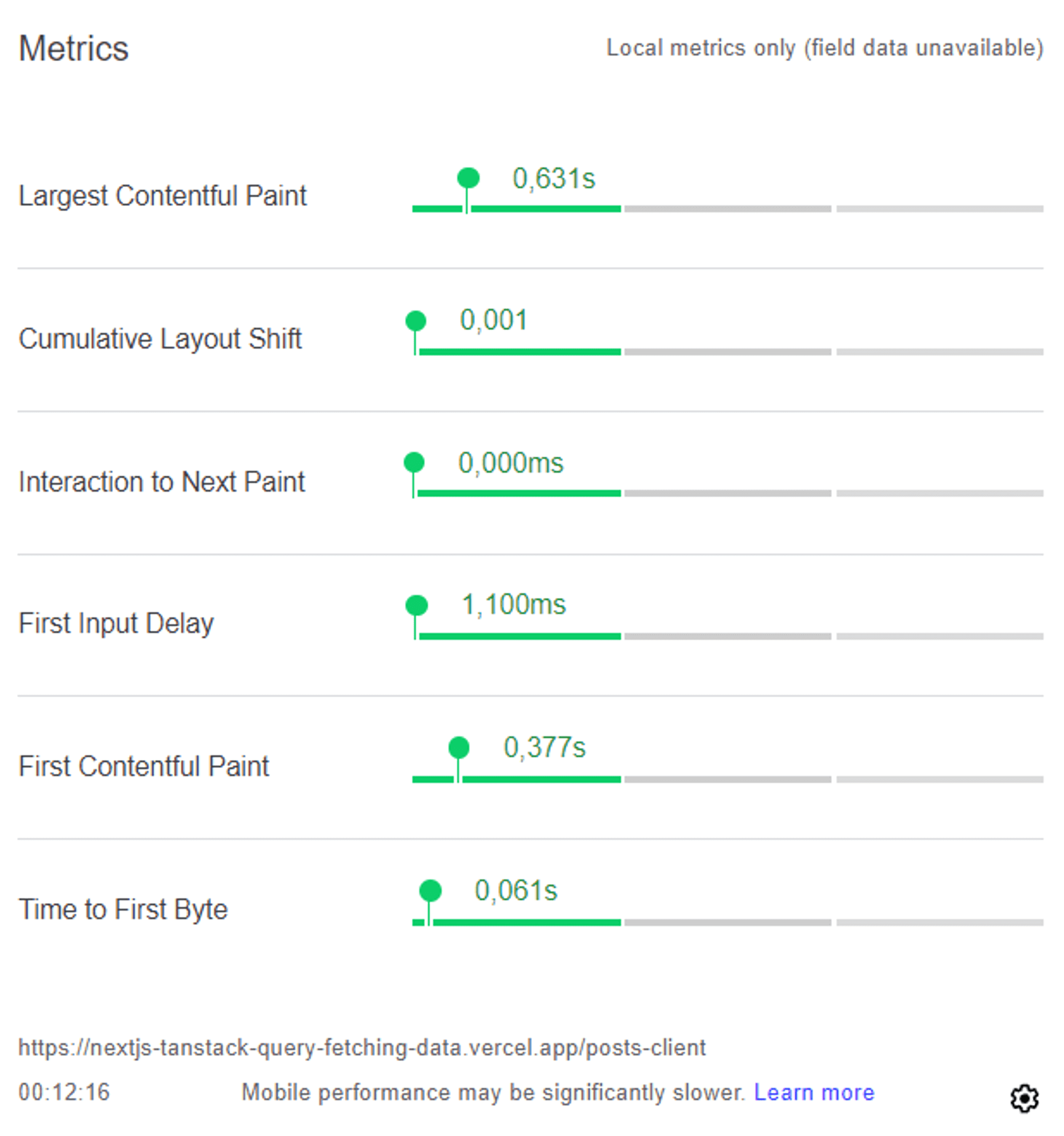Image resolution: width=1064 pixels, height=1136 pixels.
Task: Click the 0,001 CLS value
Action: [x=493, y=320]
